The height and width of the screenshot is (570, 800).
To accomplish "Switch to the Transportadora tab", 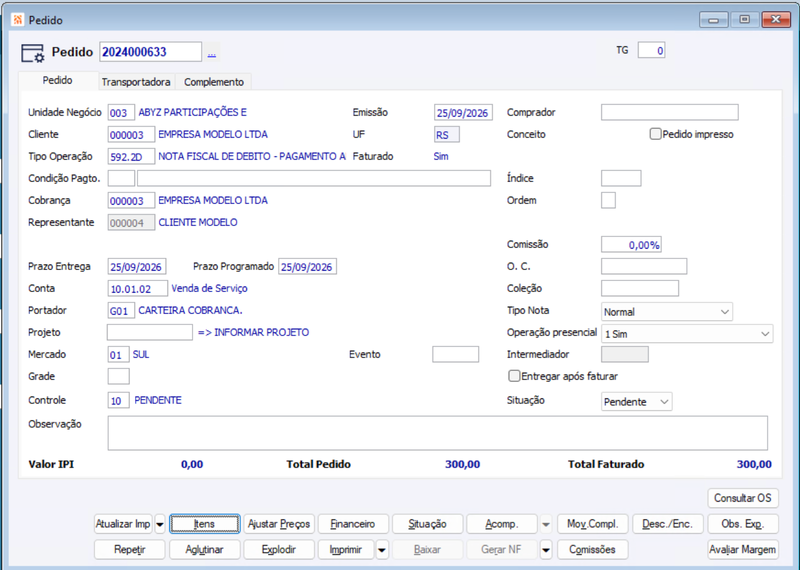I will point(136,82).
